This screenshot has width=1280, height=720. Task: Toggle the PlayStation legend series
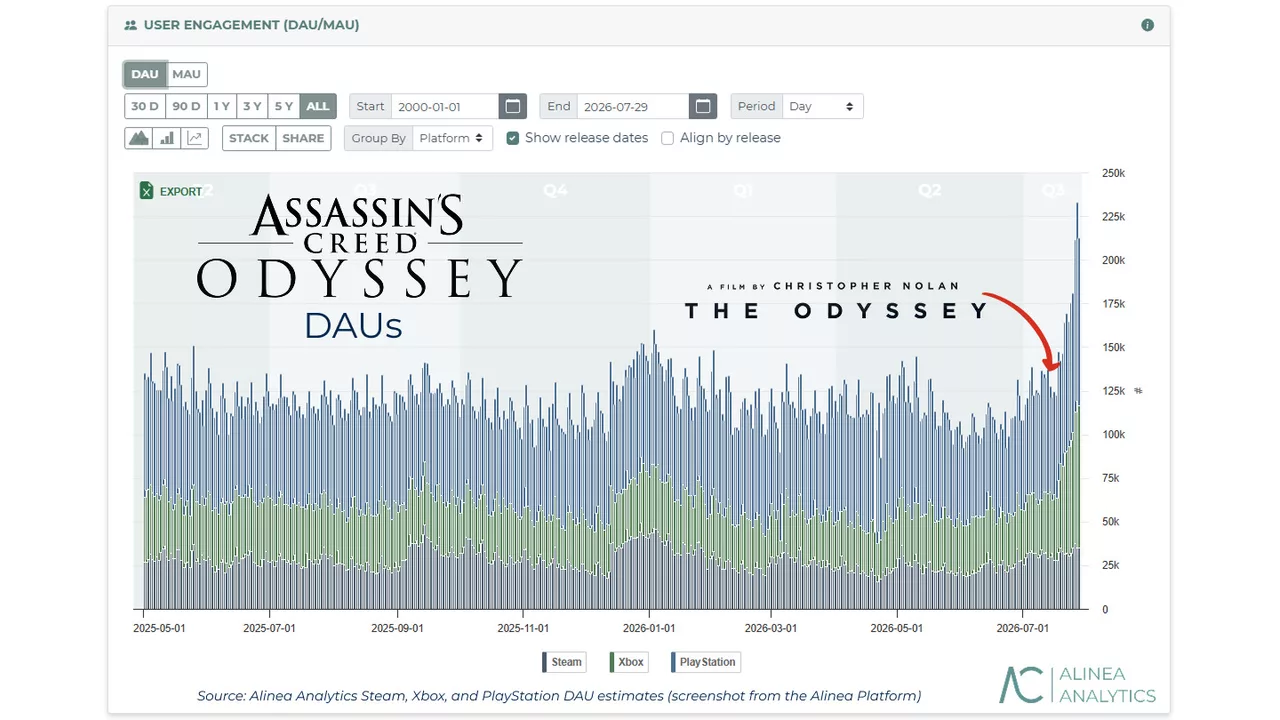[705, 662]
